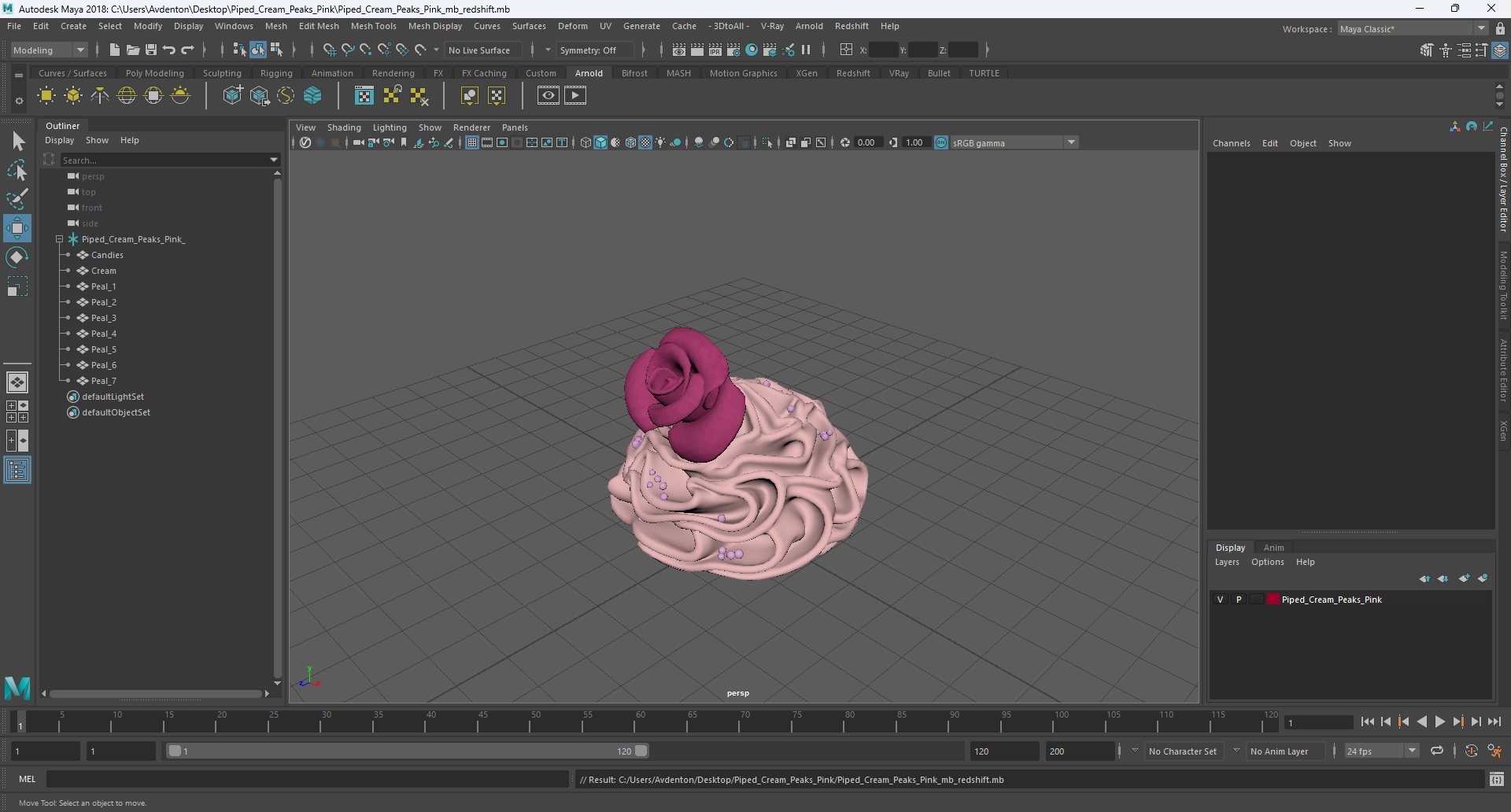Switch to the Poly Modeling shelf tab

(154, 73)
